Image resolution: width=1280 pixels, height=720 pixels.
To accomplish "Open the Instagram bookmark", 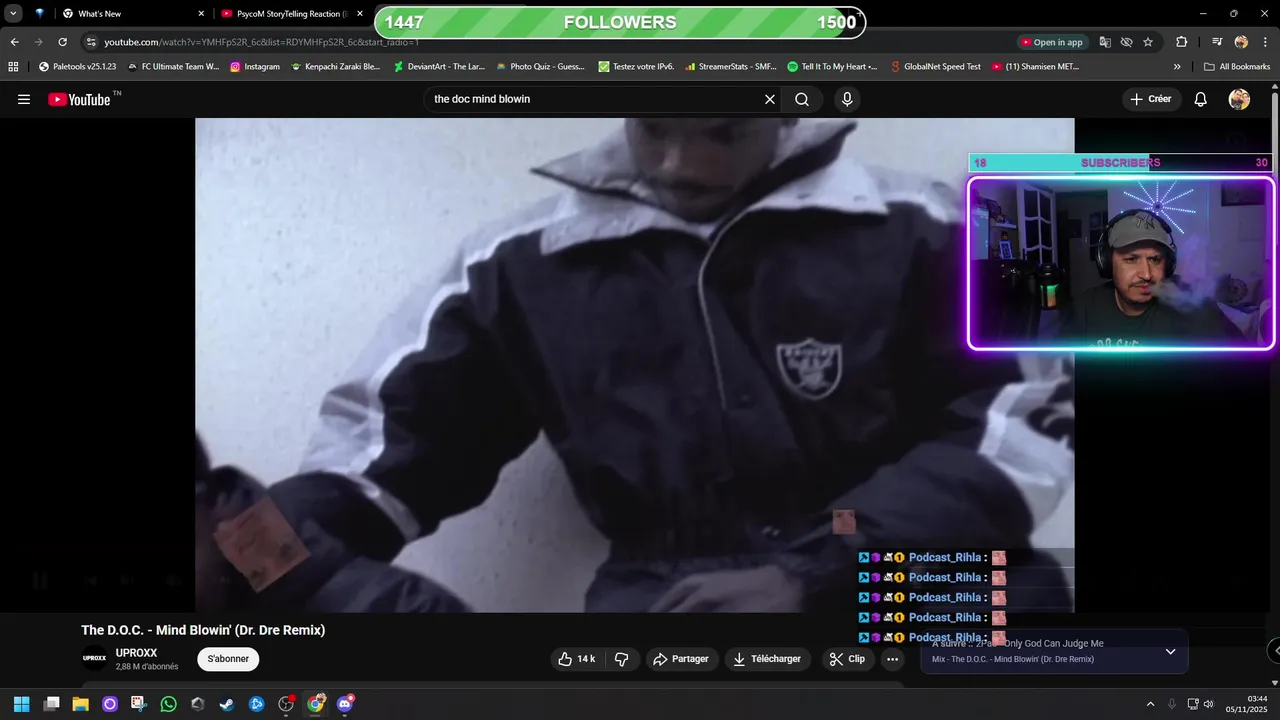I will click(x=255, y=67).
